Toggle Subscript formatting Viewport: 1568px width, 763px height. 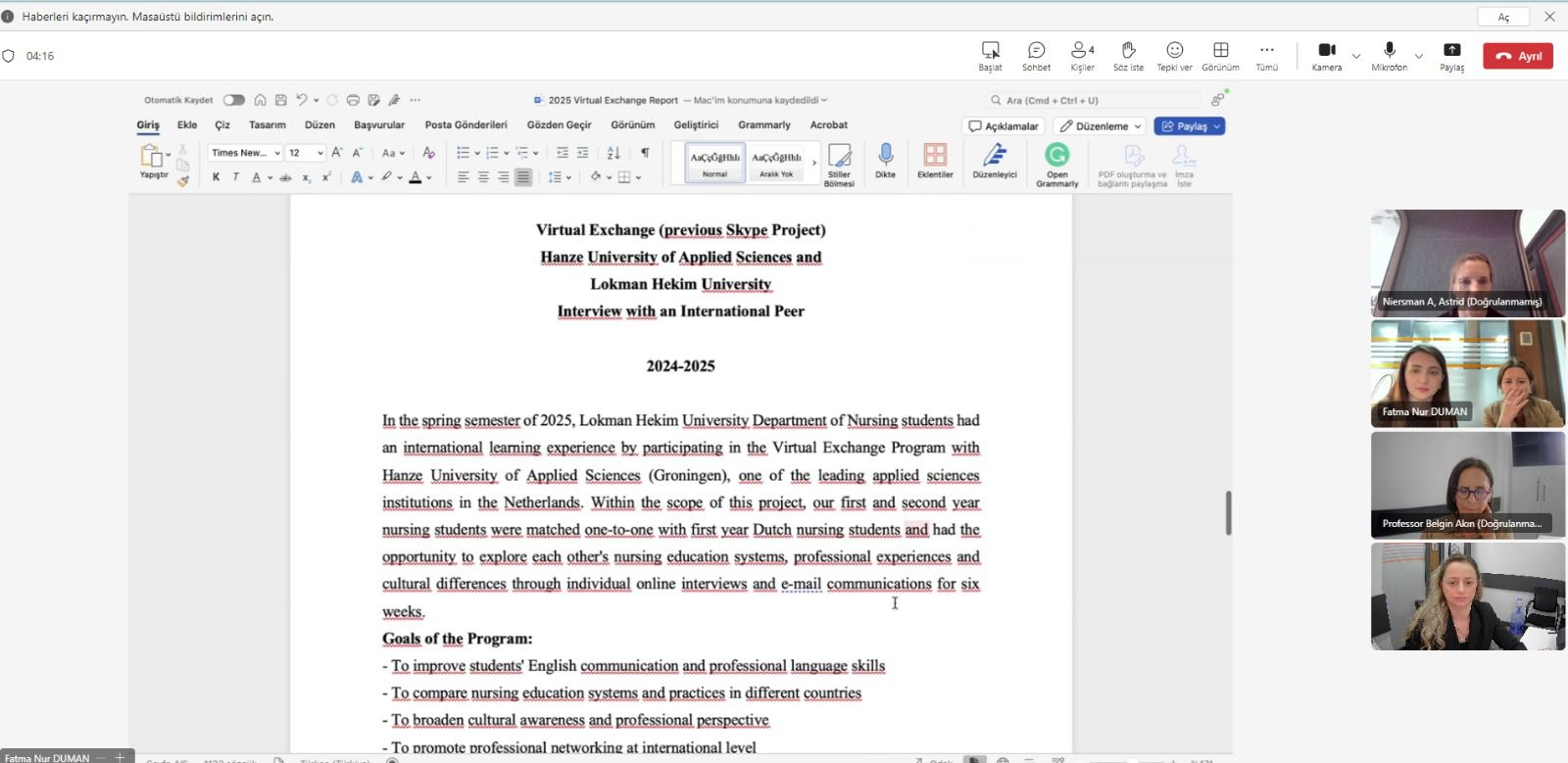coord(306,177)
